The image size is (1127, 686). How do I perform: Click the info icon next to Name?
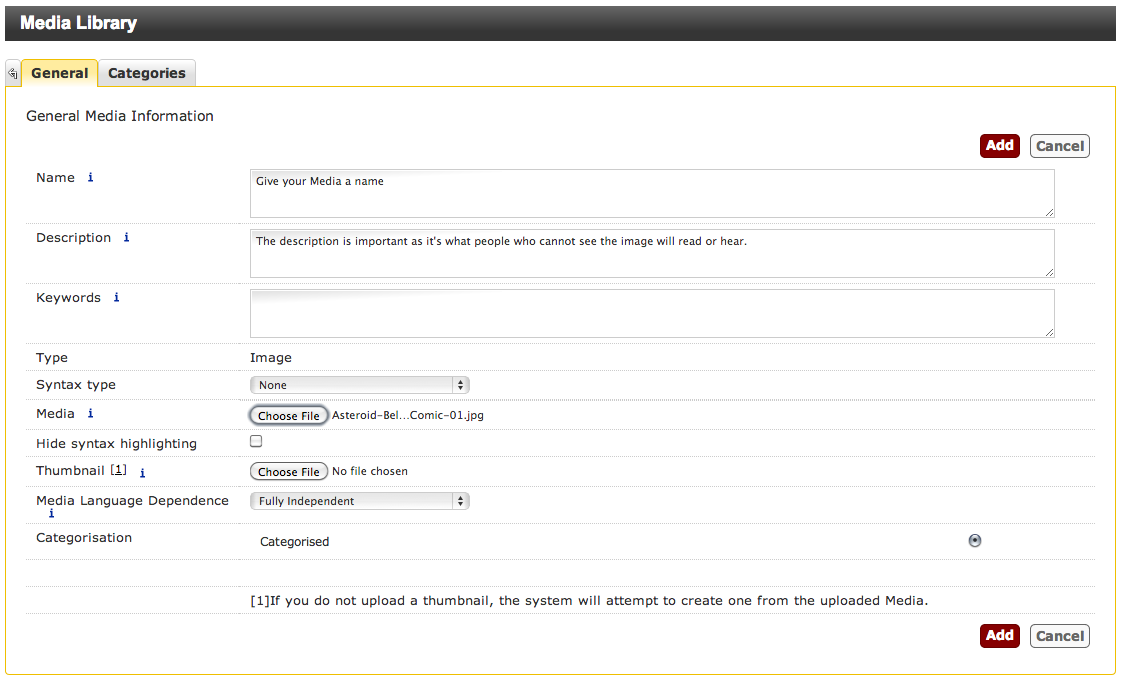90,178
